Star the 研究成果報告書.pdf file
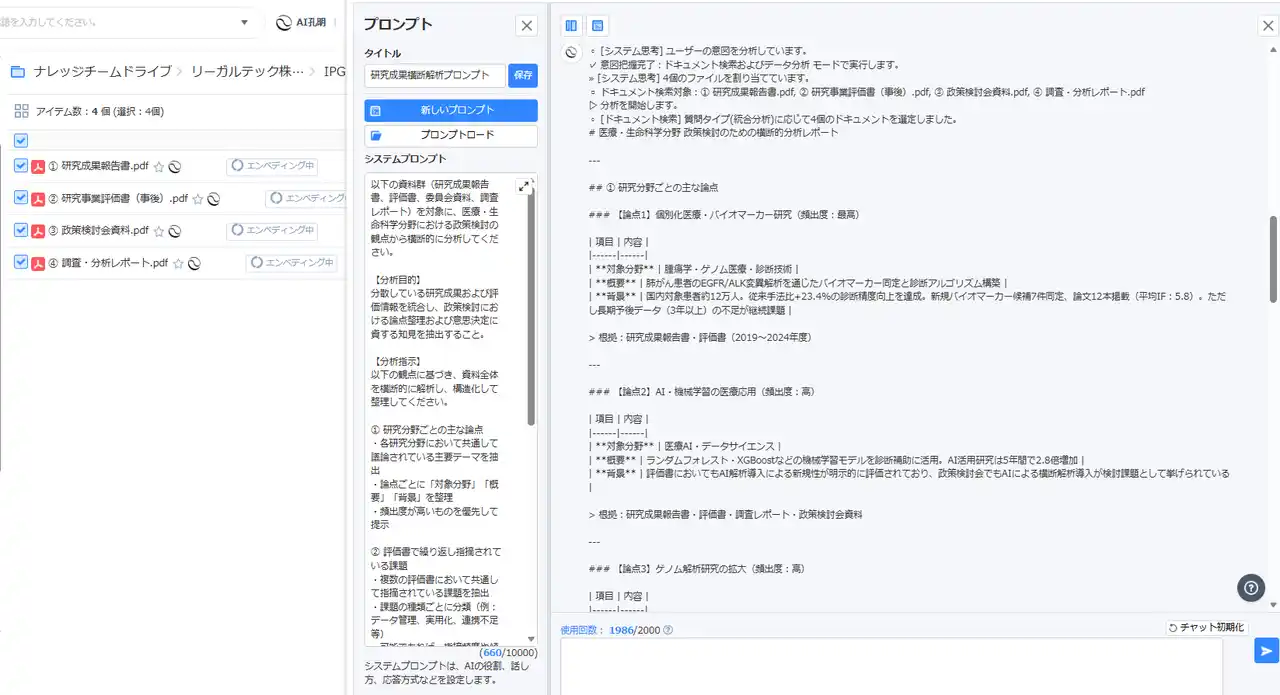Image resolution: width=1280 pixels, height=695 pixels. tap(158, 167)
